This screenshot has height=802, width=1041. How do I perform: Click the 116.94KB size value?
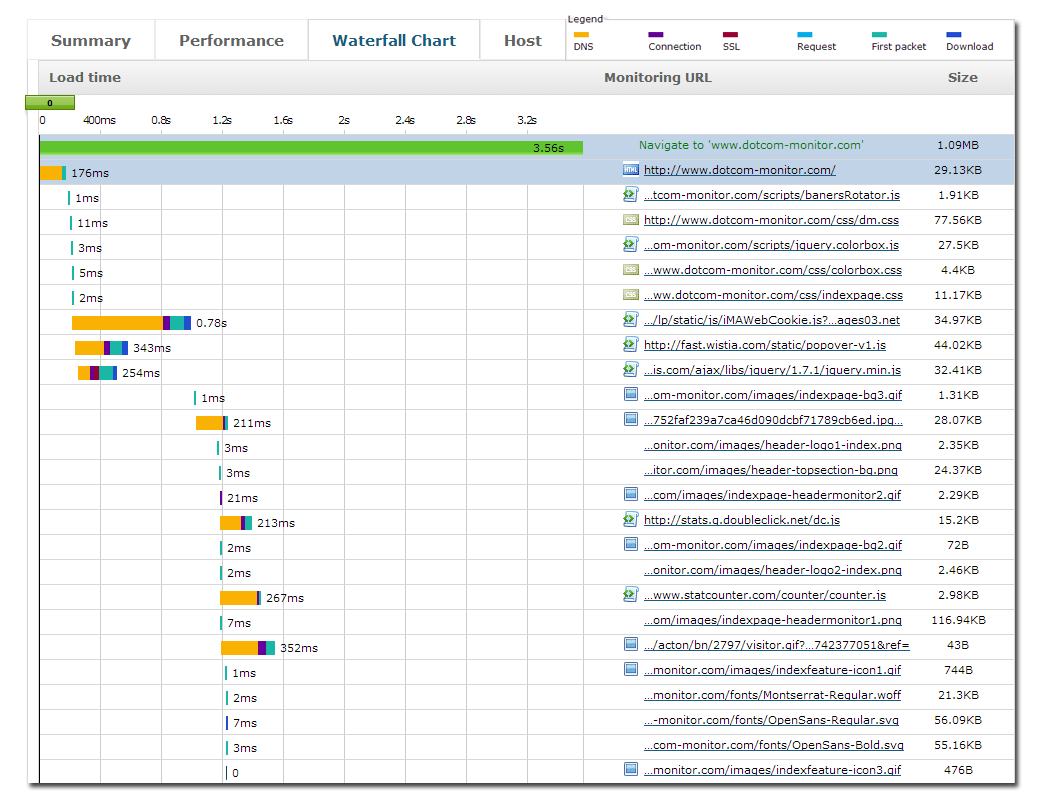pyautogui.click(x=959, y=620)
